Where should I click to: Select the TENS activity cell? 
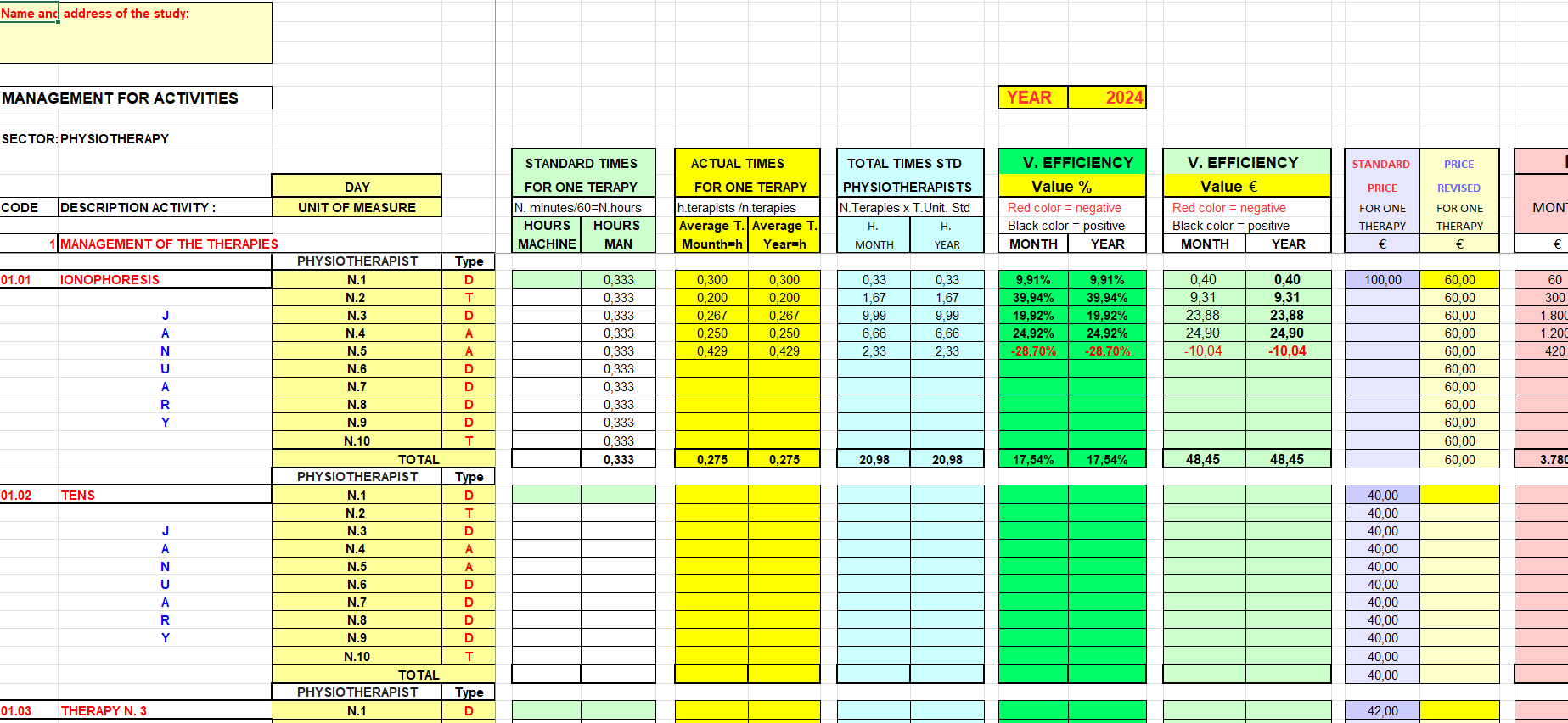[165, 495]
